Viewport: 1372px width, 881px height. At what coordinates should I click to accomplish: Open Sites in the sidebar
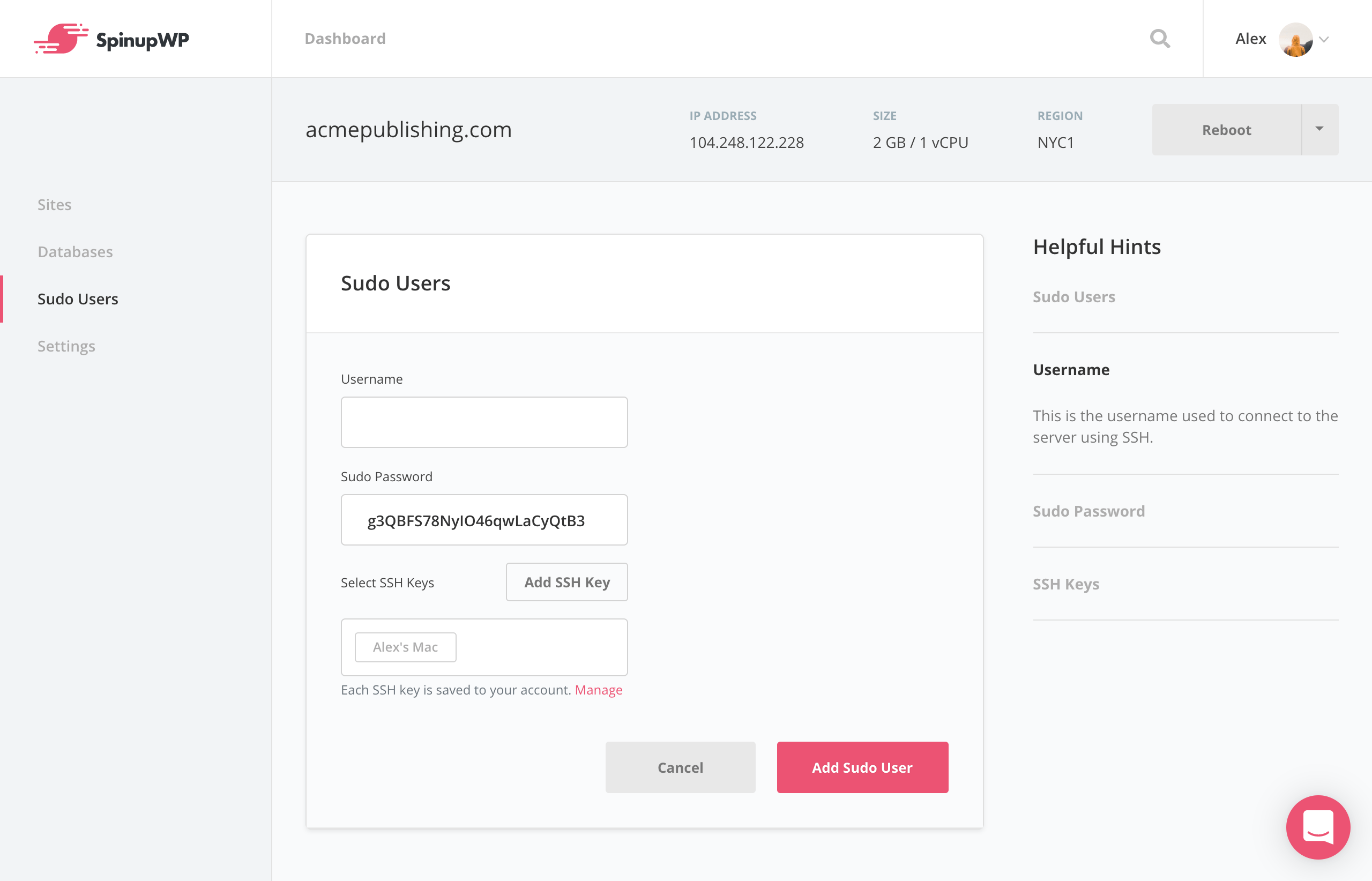[x=54, y=204]
